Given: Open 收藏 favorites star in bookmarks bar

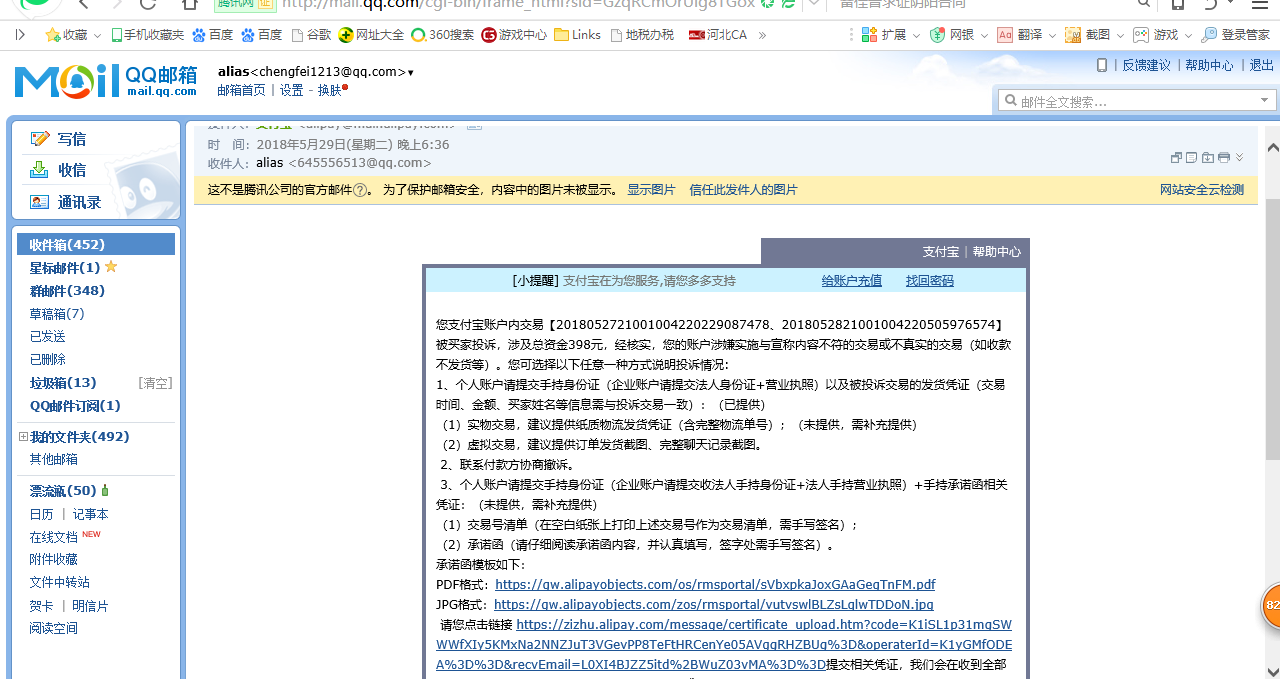Looking at the screenshot, I should [53, 35].
